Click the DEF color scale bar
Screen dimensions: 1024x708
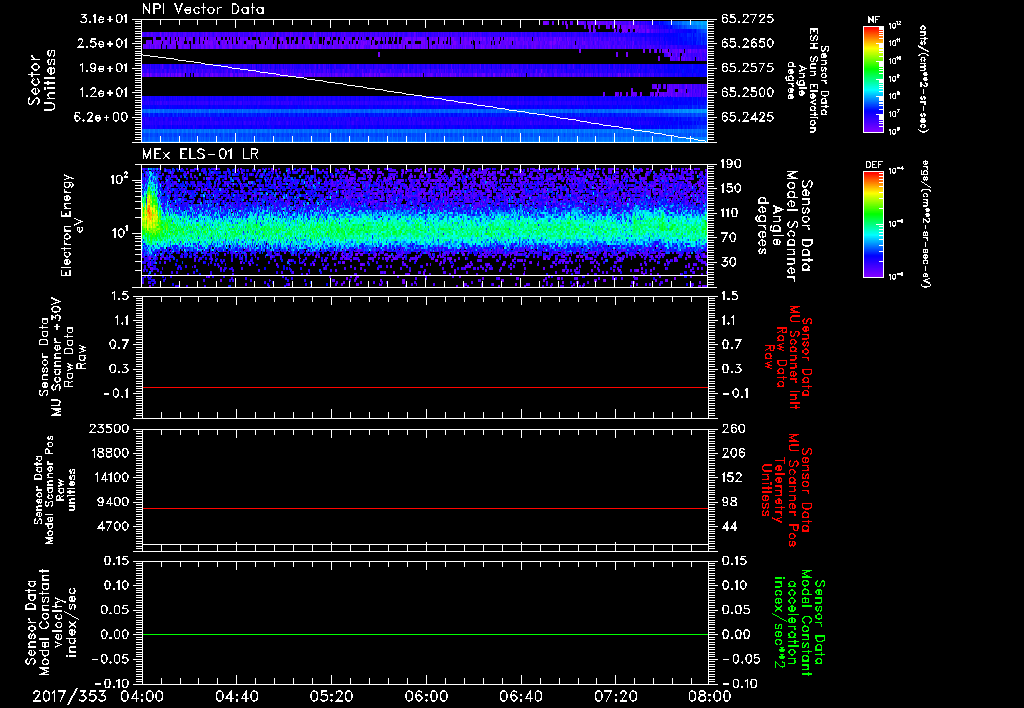point(875,222)
